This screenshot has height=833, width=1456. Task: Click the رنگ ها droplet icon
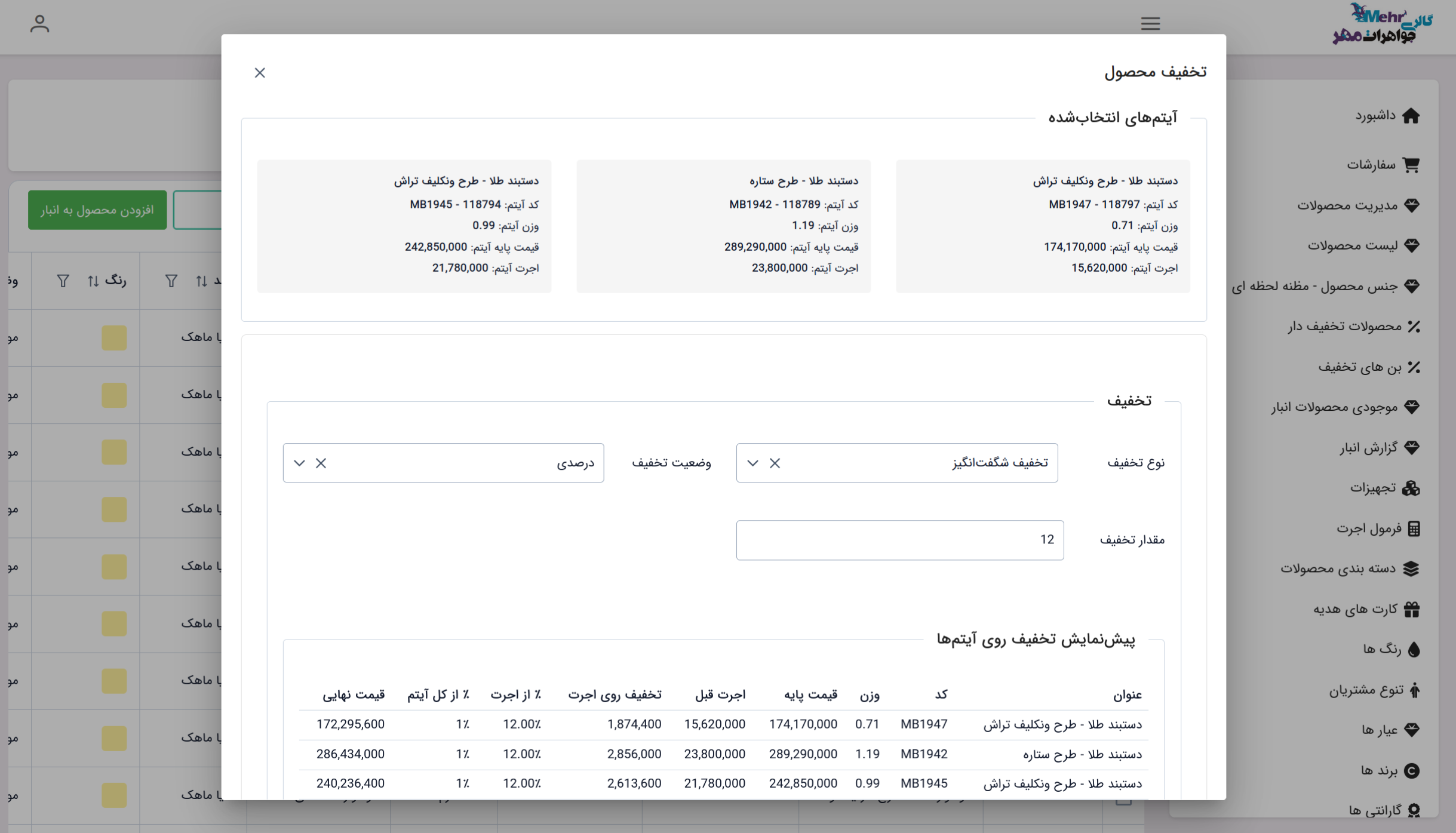coord(1414,650)
